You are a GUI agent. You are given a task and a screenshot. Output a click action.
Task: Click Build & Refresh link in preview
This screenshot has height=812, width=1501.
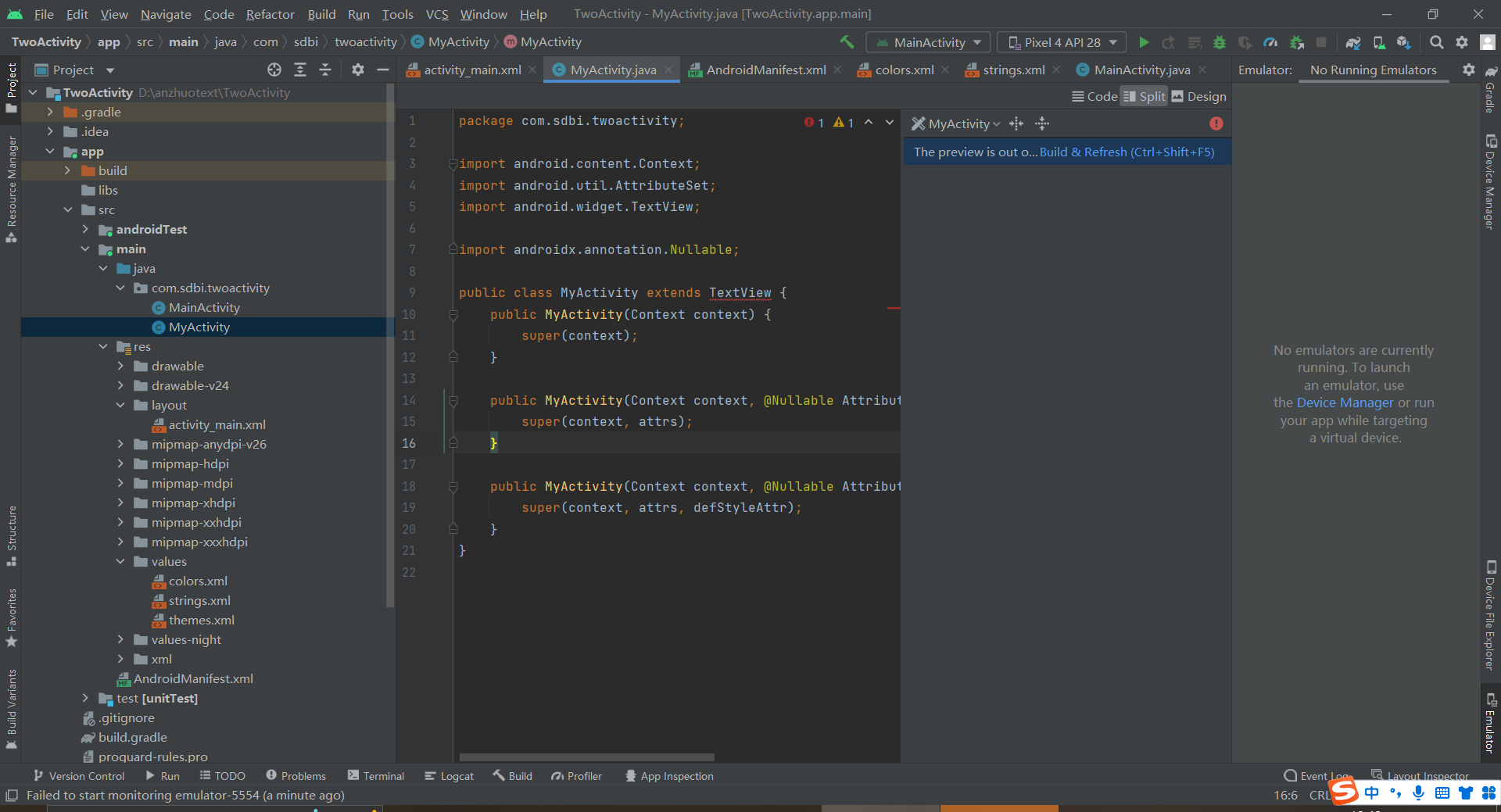1127,152
